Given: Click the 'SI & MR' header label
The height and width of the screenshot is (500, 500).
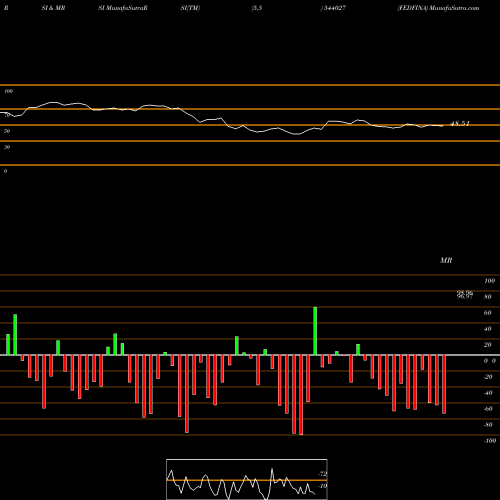Looking at the screenshot, I should coord(53,8).
